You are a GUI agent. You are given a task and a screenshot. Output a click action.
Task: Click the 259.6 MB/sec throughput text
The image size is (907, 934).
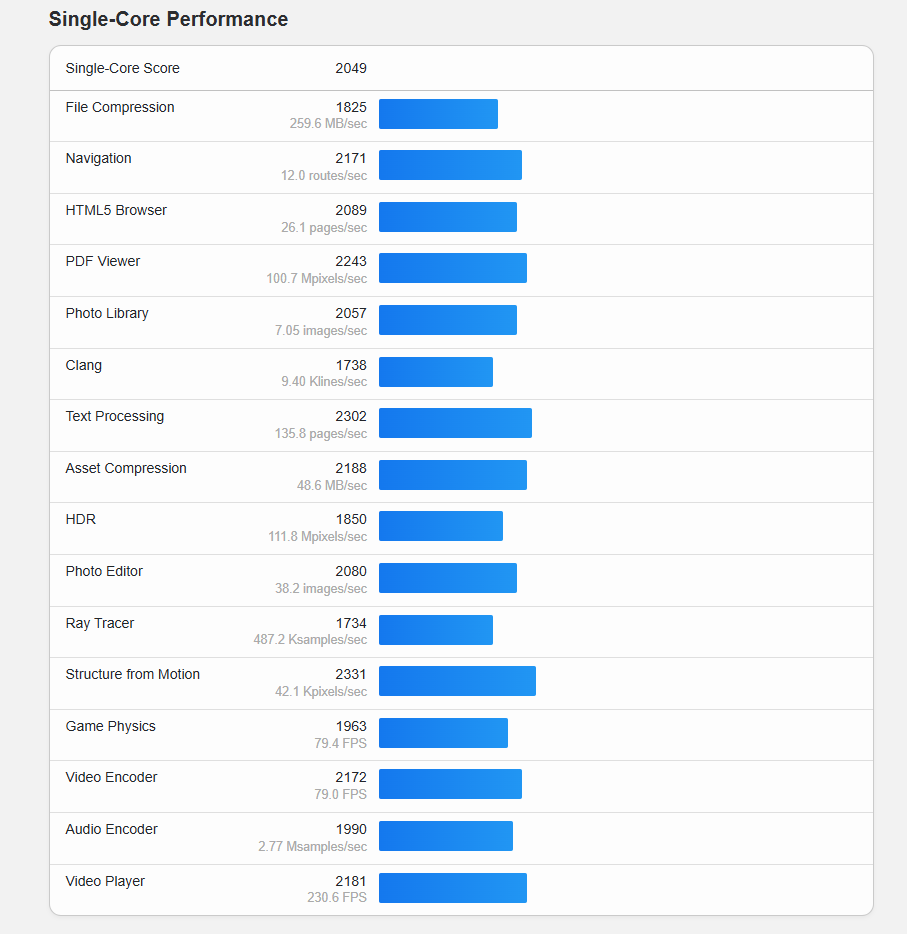coord(328,123)
